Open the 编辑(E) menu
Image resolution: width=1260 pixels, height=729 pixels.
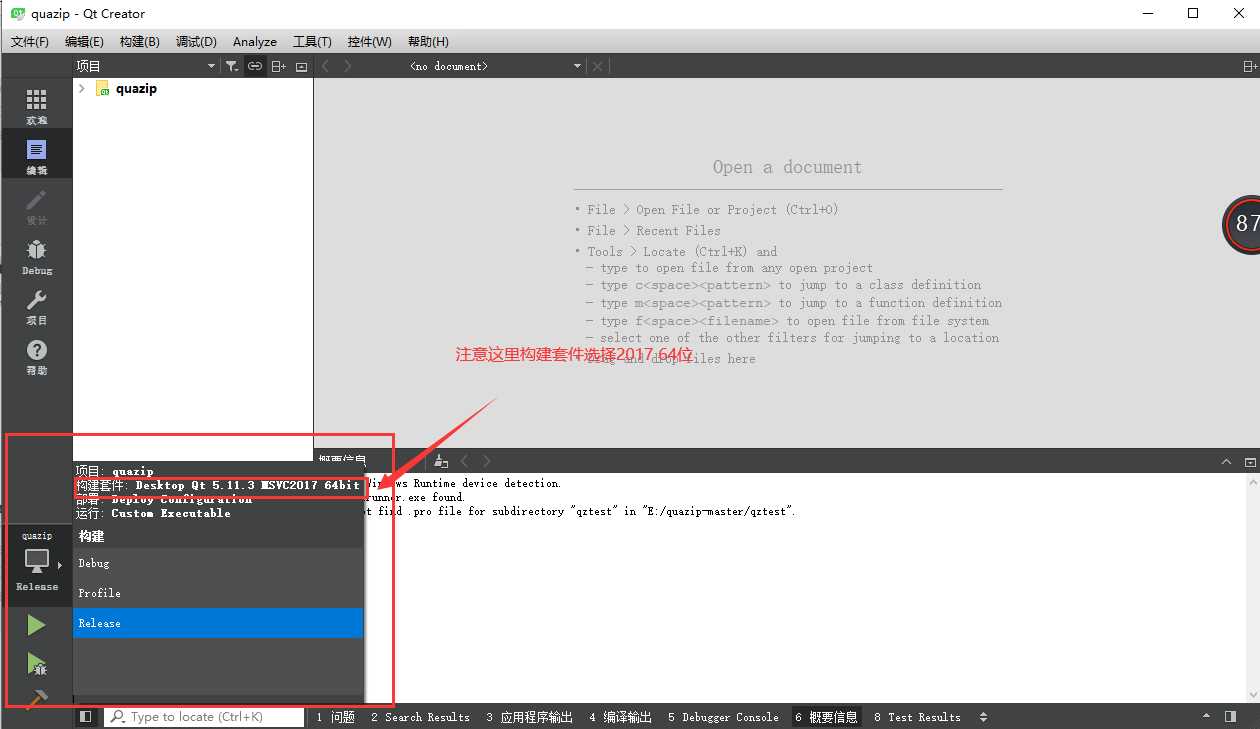(84, 41)
